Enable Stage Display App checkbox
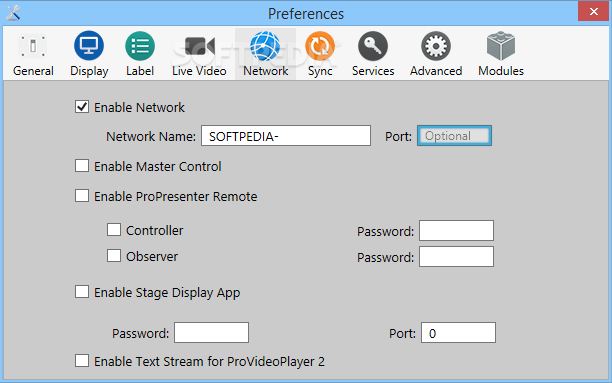 point(82,292)
